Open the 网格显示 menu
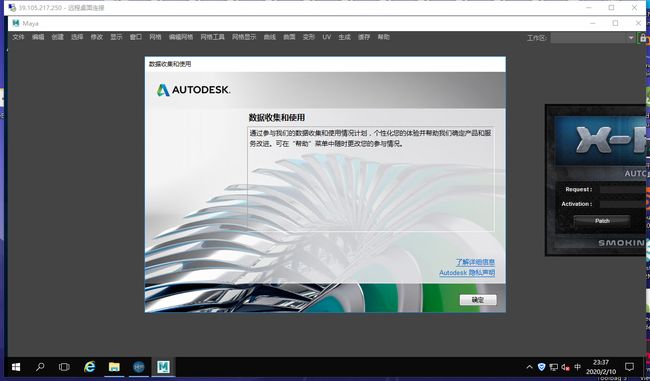The height and width of the screenshot is (381, 650). pyautogui.click(x=244, y=37)
